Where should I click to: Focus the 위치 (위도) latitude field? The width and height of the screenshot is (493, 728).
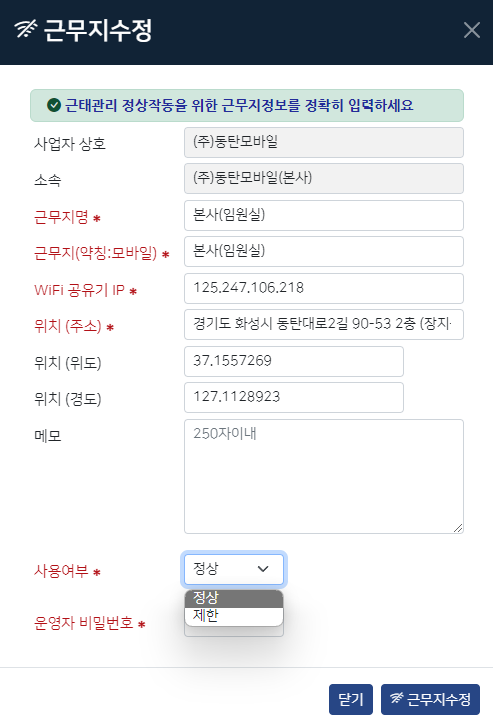(x=294, y=361)
